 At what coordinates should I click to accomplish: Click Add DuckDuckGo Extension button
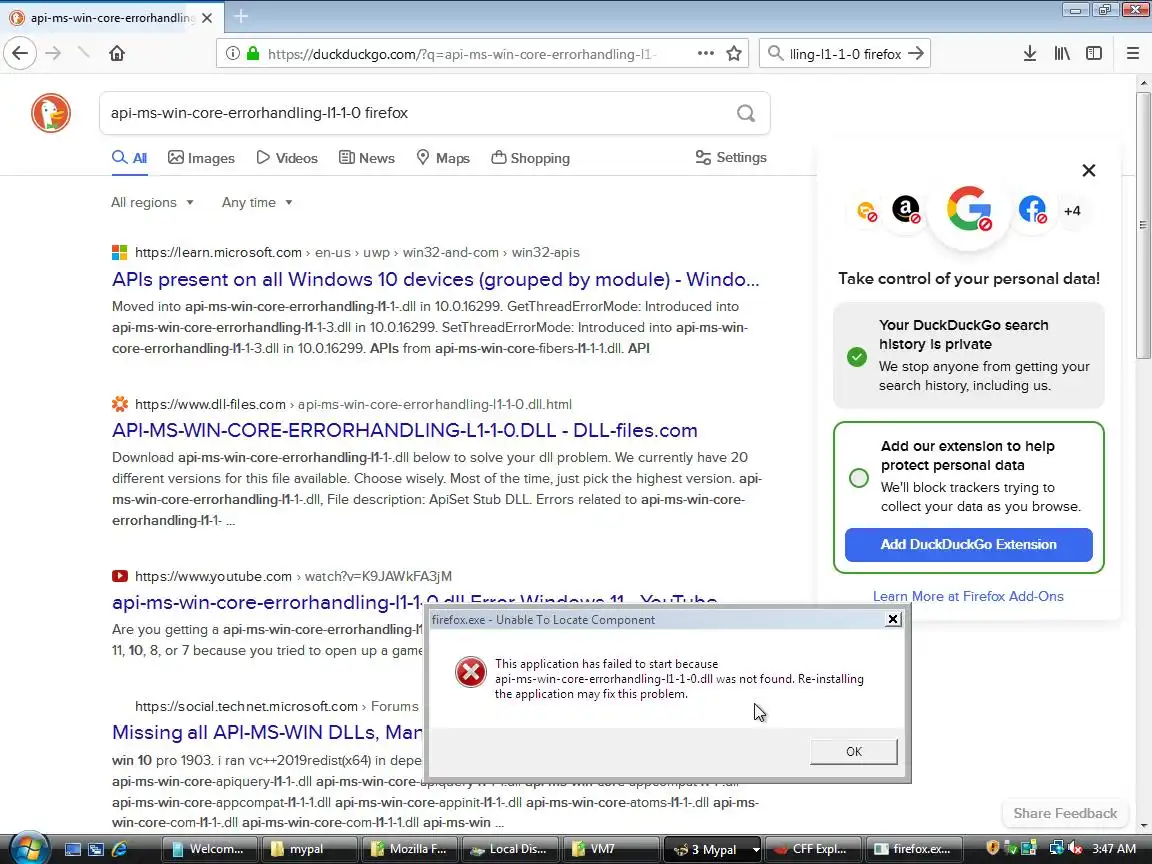[x=968, y=544]
